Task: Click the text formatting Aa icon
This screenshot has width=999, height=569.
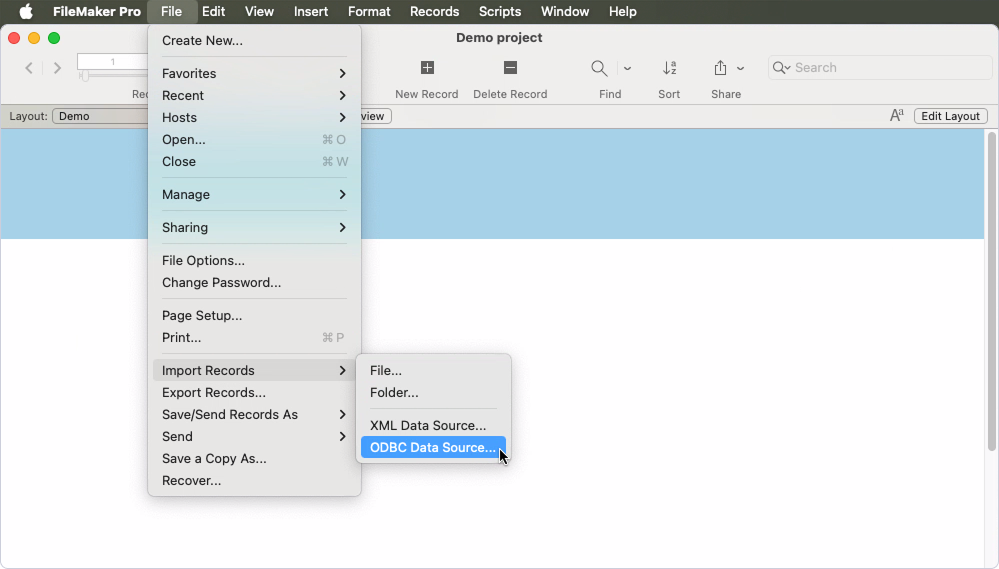Action: 896,115
